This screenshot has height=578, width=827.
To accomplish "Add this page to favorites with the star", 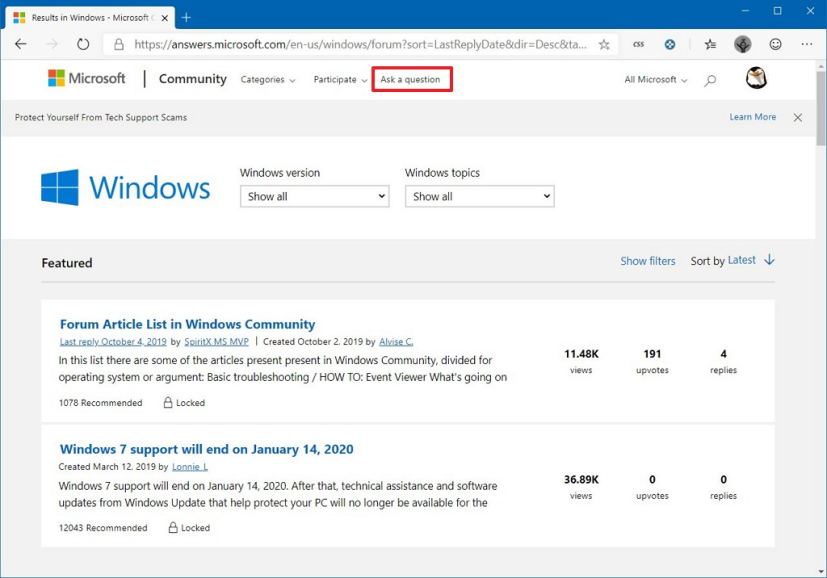I will tap(604, 44).
